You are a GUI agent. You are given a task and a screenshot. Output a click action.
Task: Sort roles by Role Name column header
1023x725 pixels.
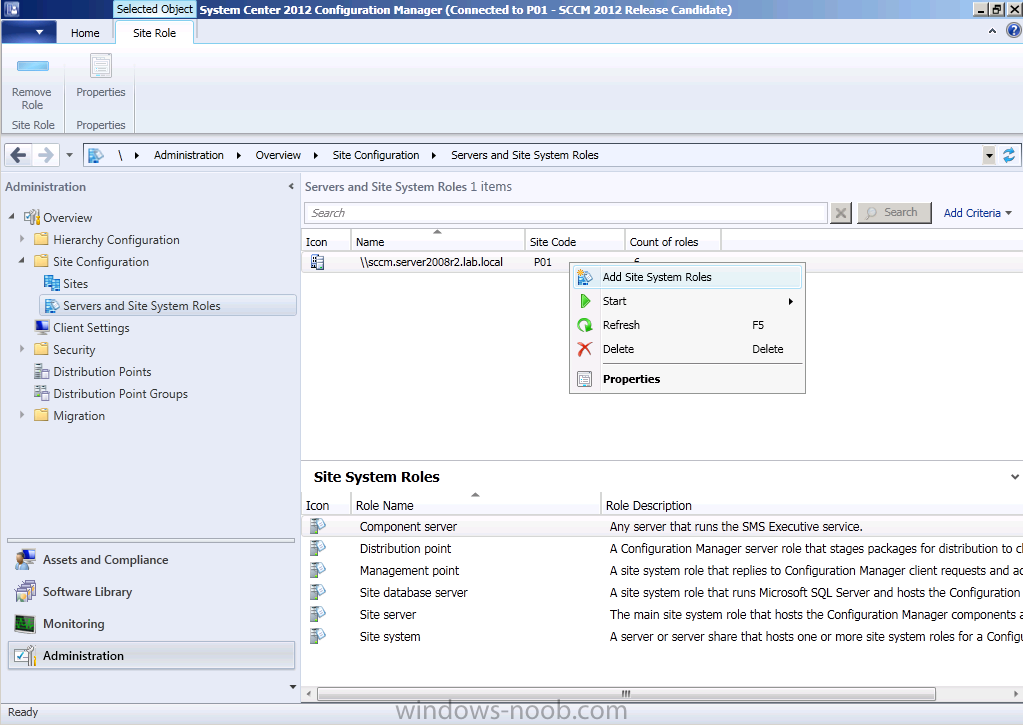tap(476, 504)
